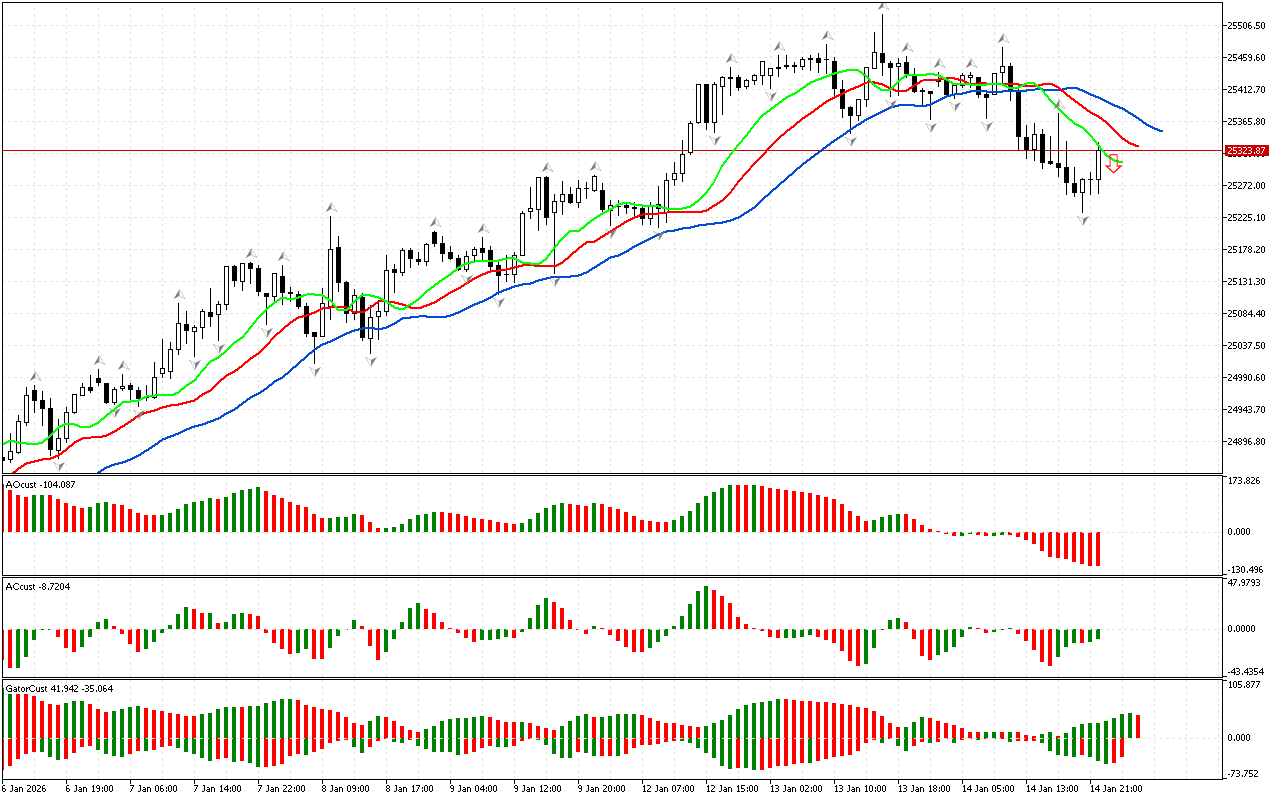The image size is (1280, 800).
Task: Click the last white candlestick on the chart
Action: click(x=1098, y=164)
